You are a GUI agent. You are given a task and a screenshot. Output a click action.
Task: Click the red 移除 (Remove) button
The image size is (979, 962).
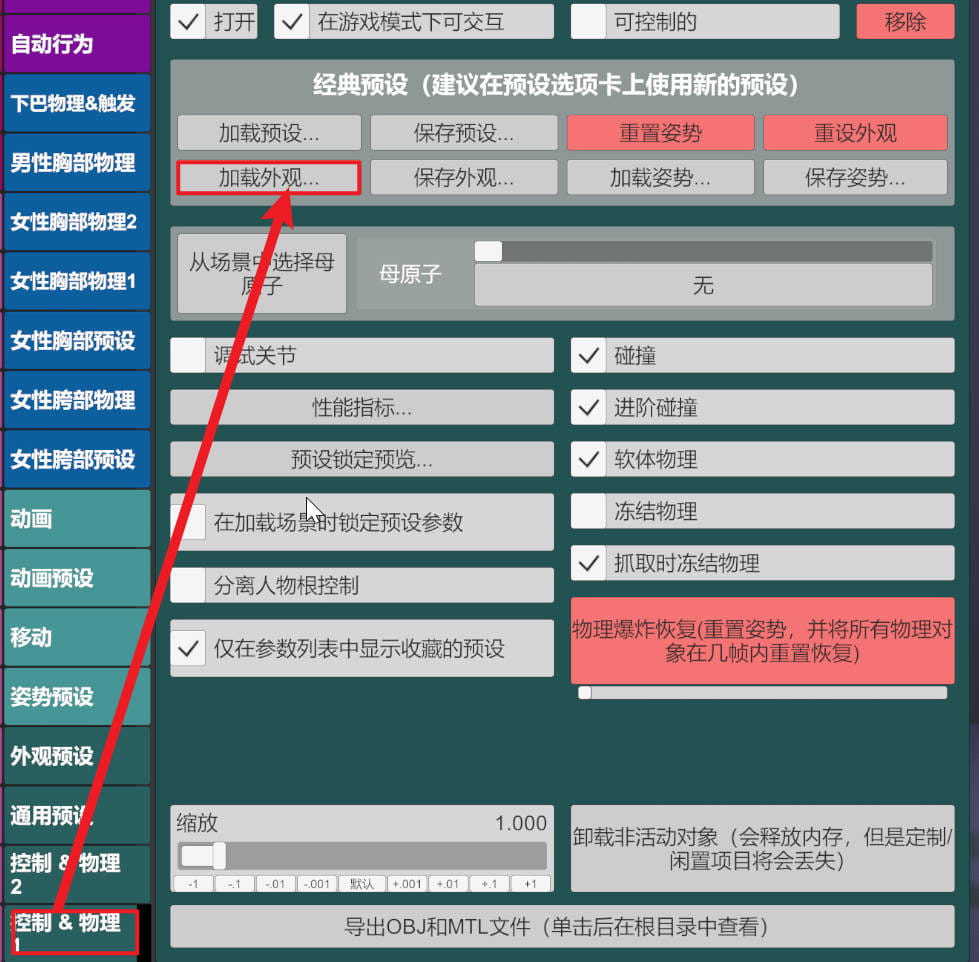(905, 21)
